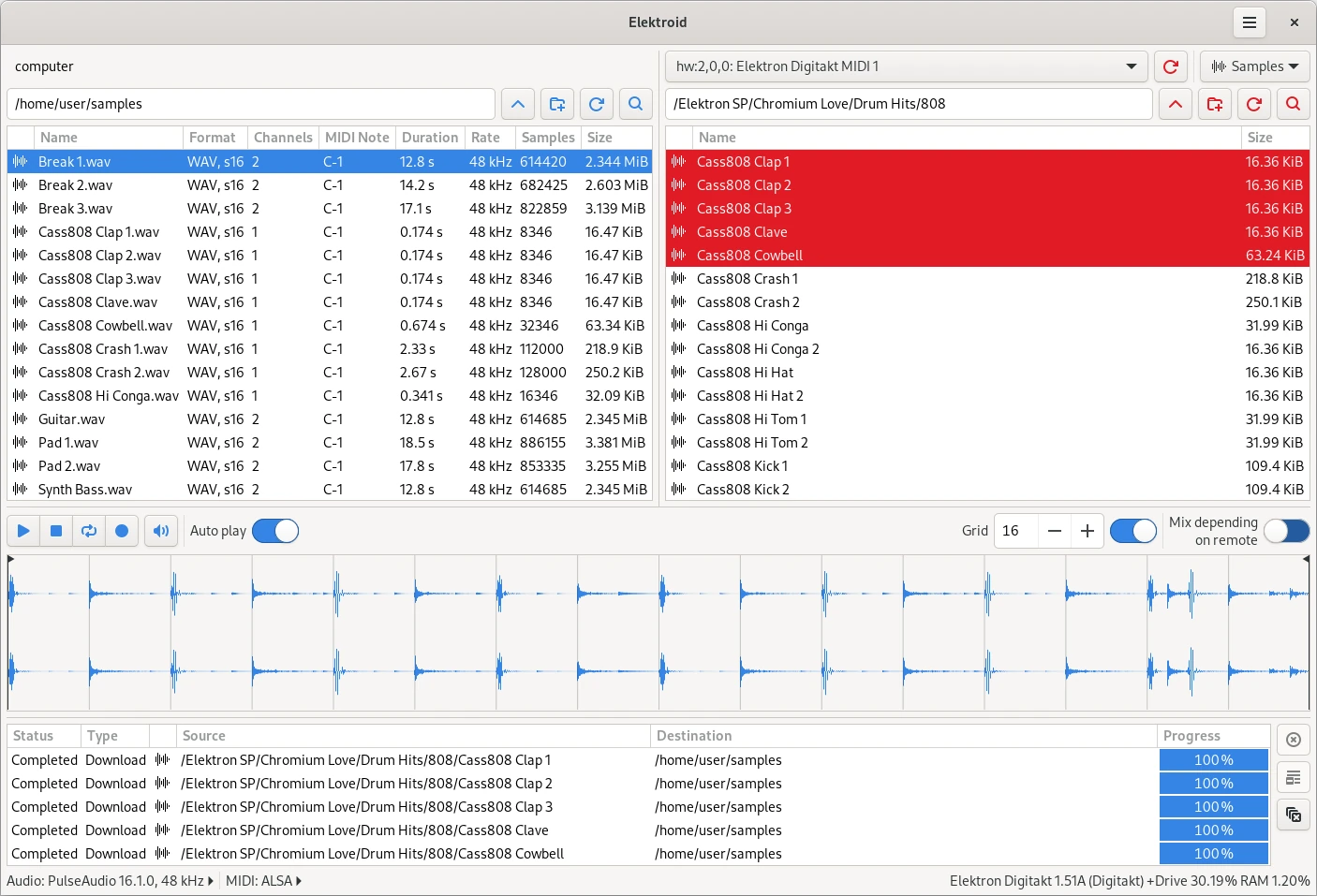
Task: Cancel tasks with the circled X button
Action: [1294, 740]
